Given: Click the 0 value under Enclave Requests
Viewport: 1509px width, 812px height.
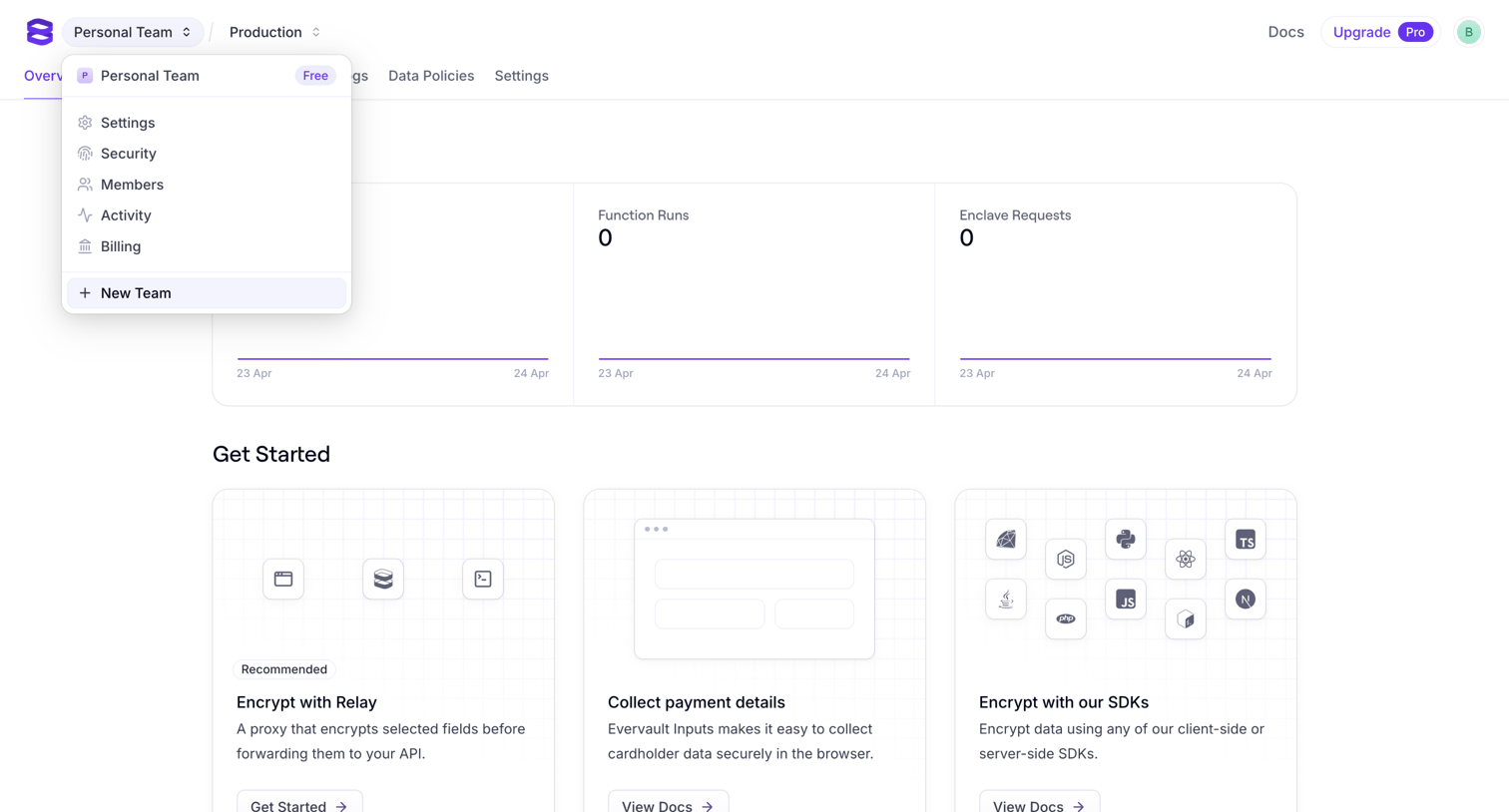Looking at the screenshot, I should click(966, 238).
